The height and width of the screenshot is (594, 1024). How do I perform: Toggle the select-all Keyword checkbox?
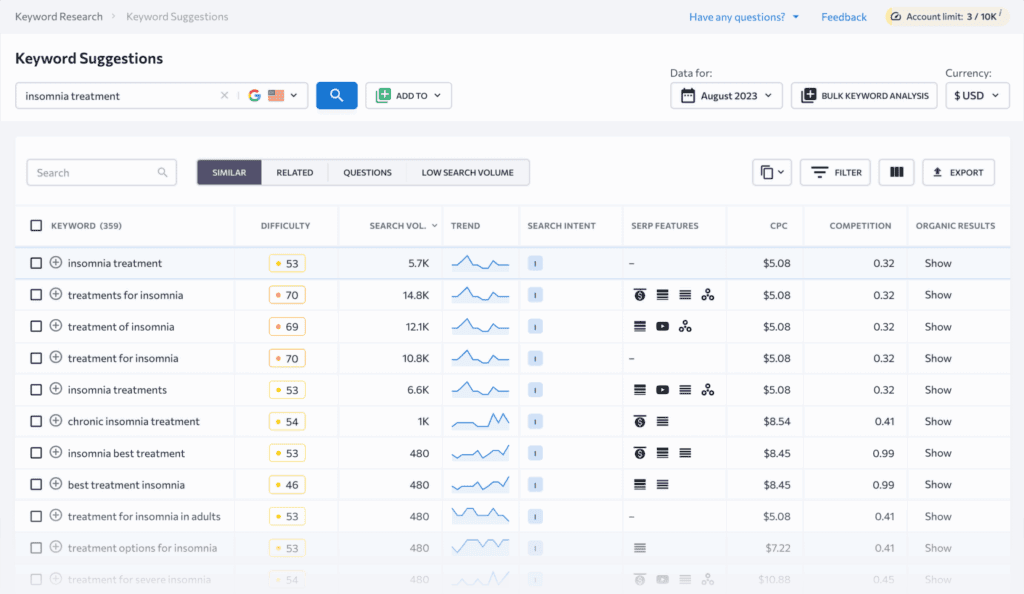36,226
